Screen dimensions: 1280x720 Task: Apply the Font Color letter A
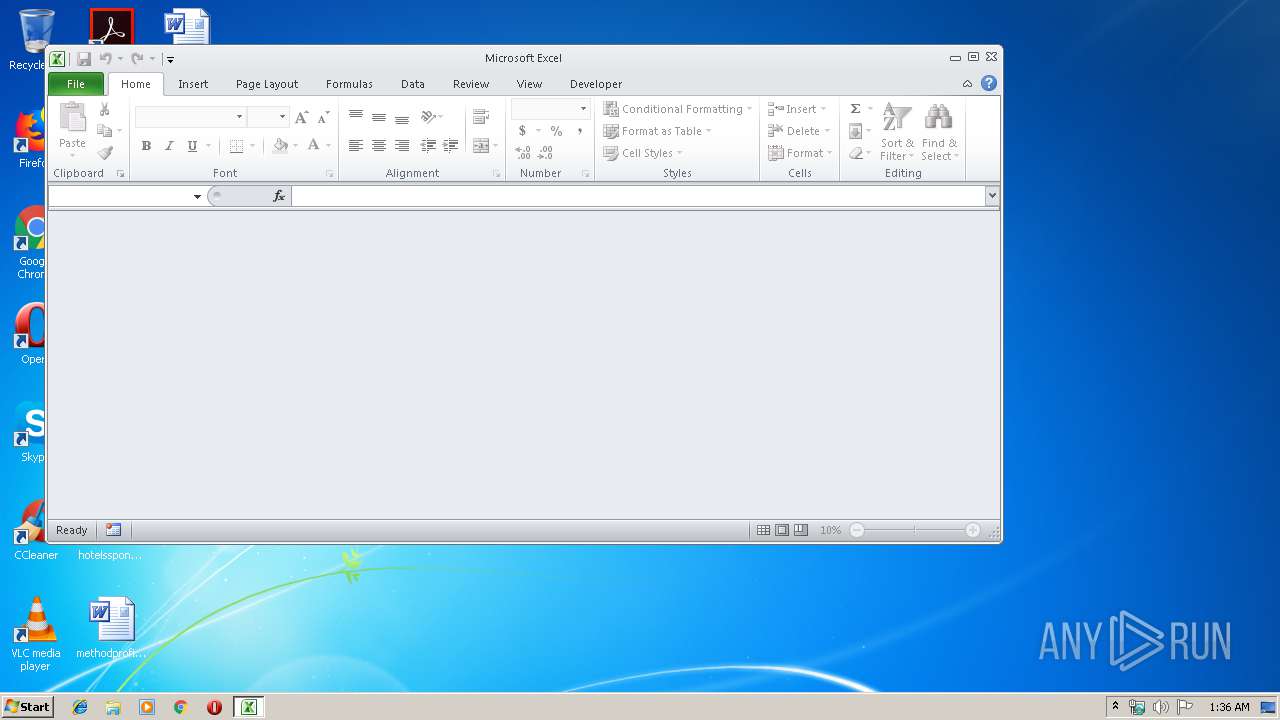tap(313, 146)
